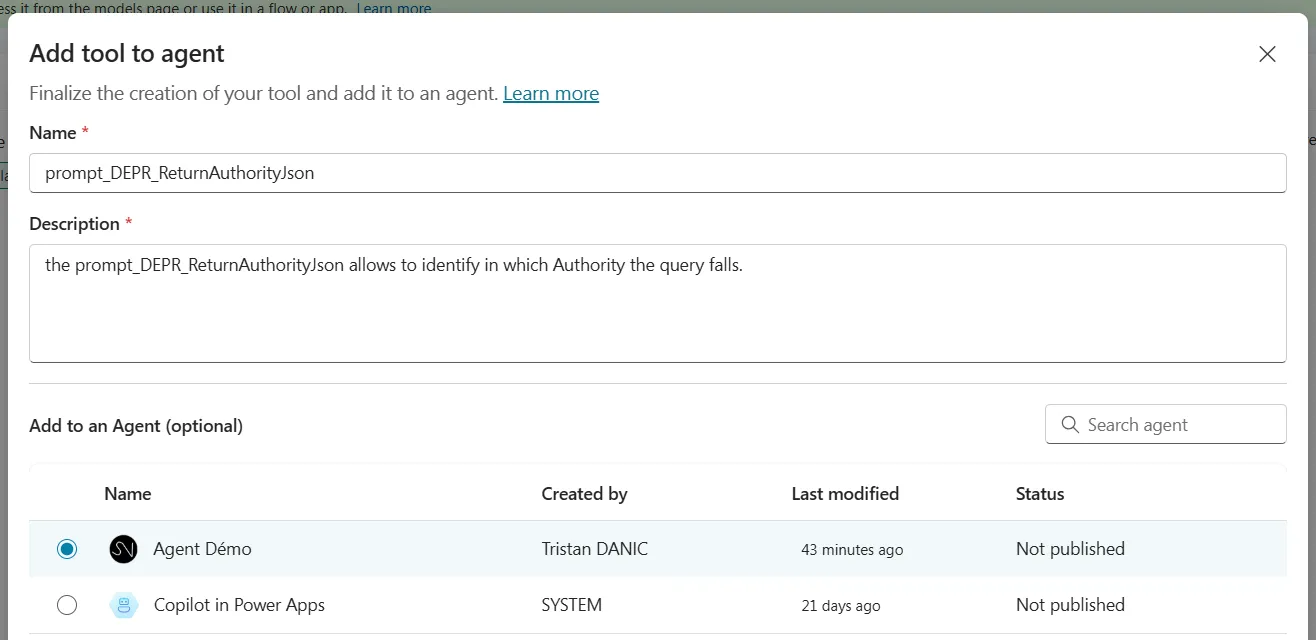Select the Agent Démo radio button
The width and height of the screenshot is (1316, 640).
(x=67, y=549)
